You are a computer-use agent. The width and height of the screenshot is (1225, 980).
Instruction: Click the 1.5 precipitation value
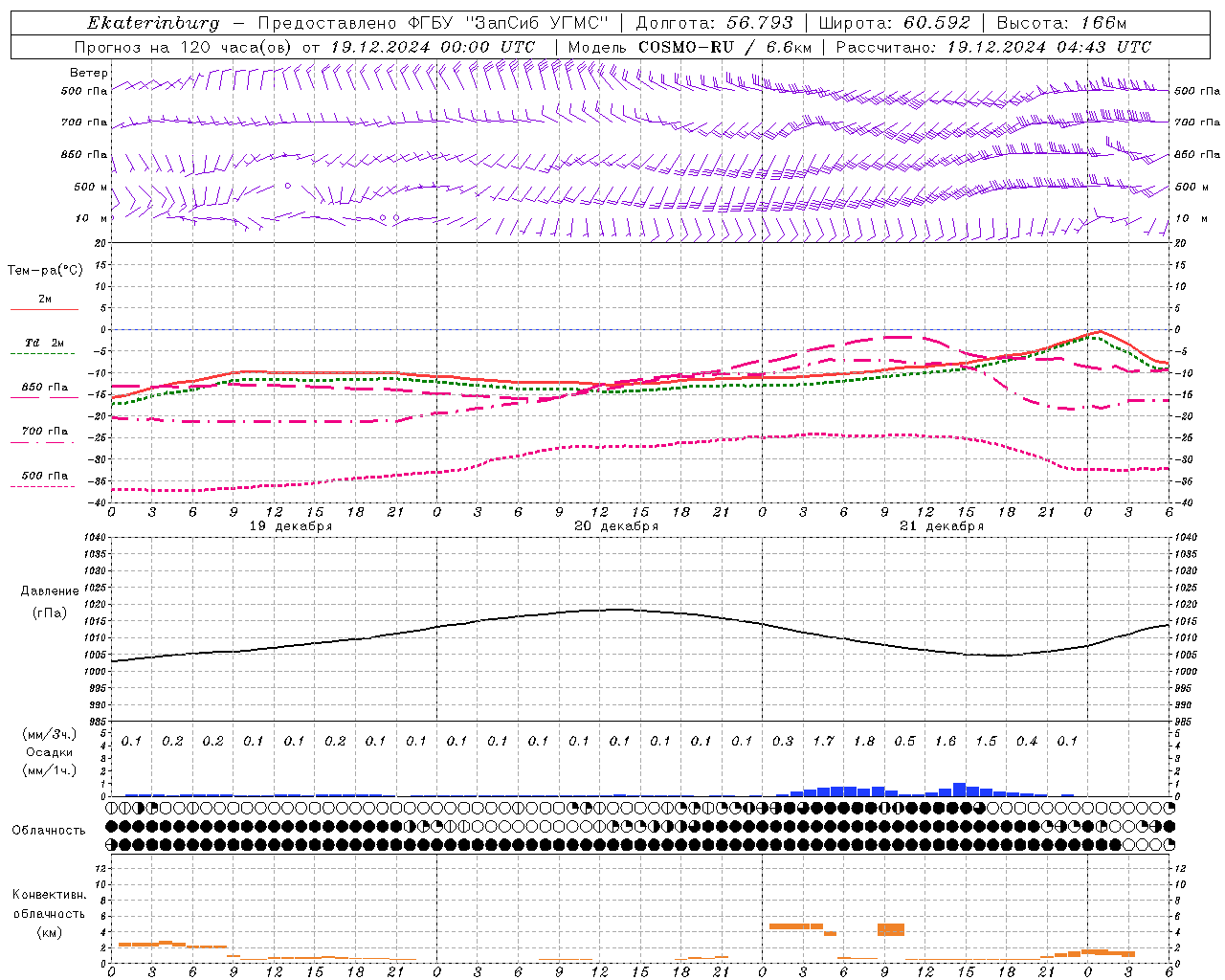[986, 741]
